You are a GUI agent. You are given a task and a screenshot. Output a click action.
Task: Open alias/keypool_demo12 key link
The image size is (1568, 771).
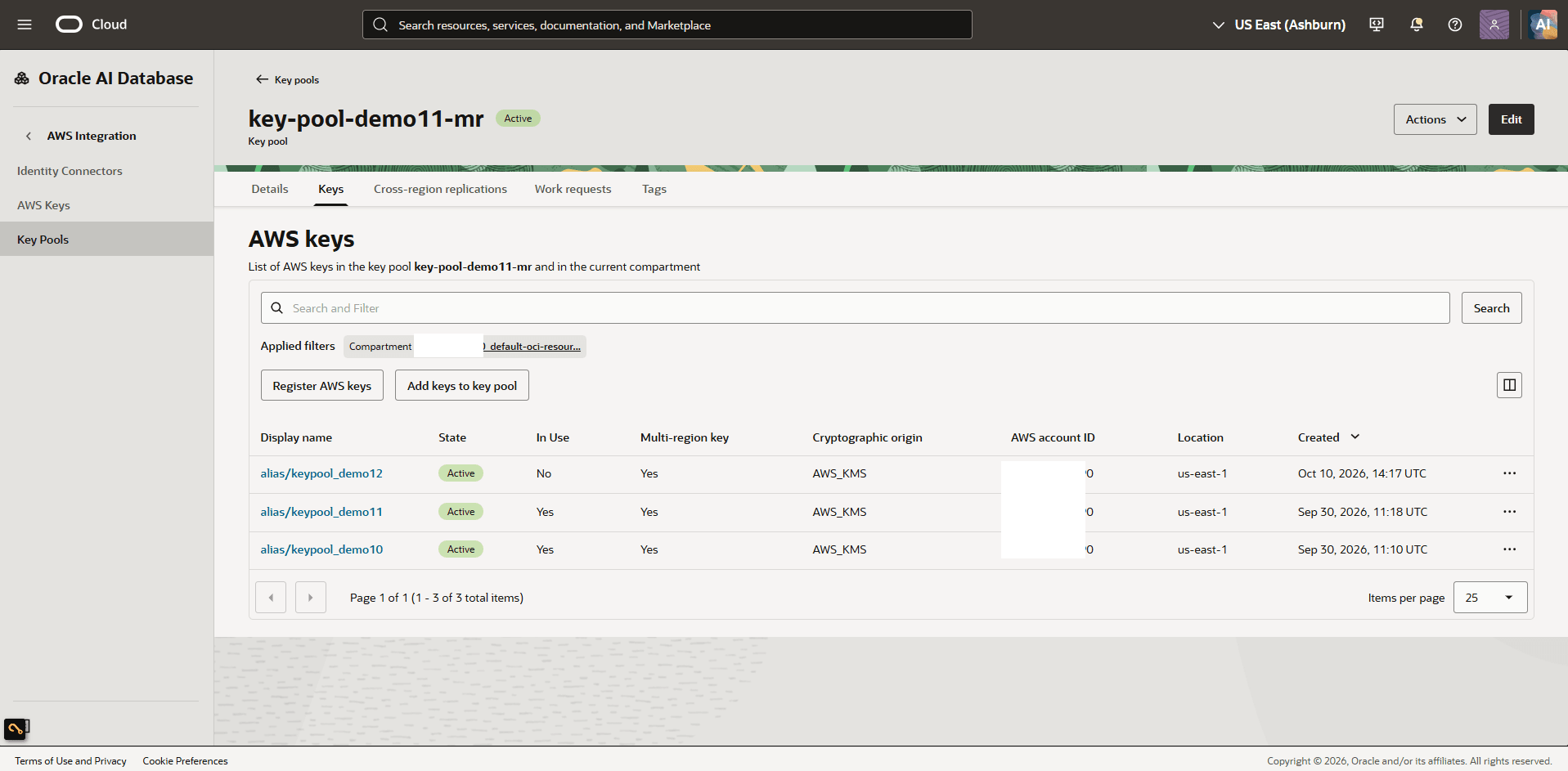click(x=321, y=473)
